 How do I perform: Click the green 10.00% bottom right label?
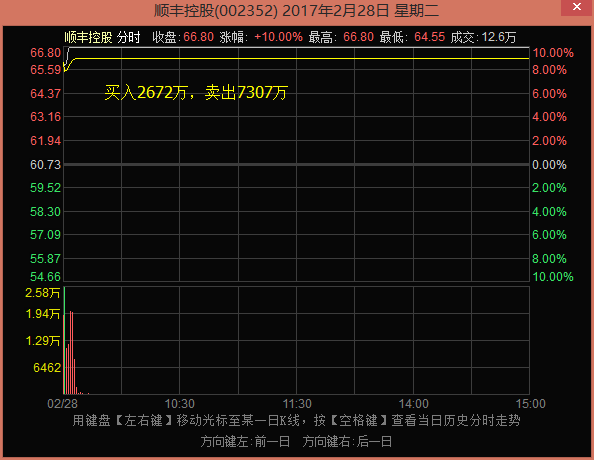pyautogui.click(x=553, y=277)
